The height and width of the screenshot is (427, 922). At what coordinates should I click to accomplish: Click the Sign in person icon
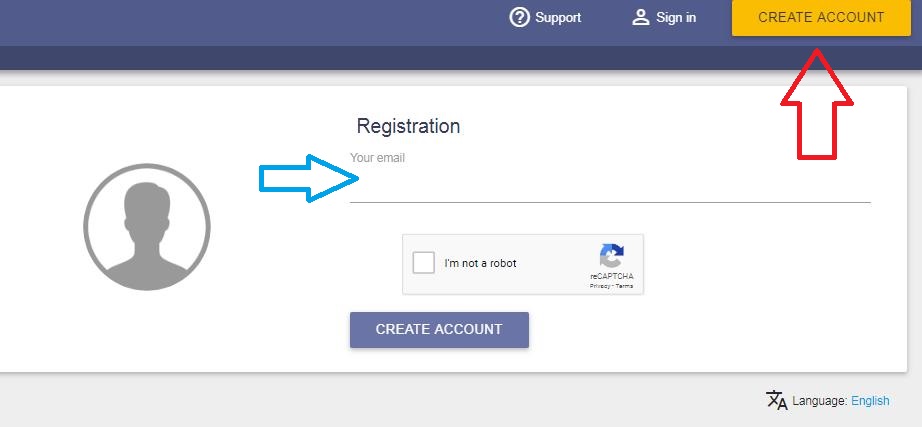(641, 17)
